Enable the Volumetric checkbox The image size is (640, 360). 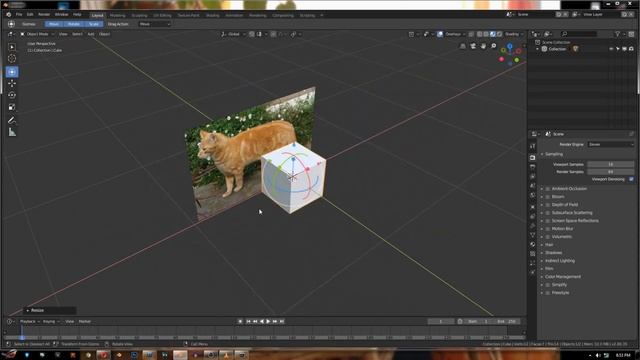point(548,237)
